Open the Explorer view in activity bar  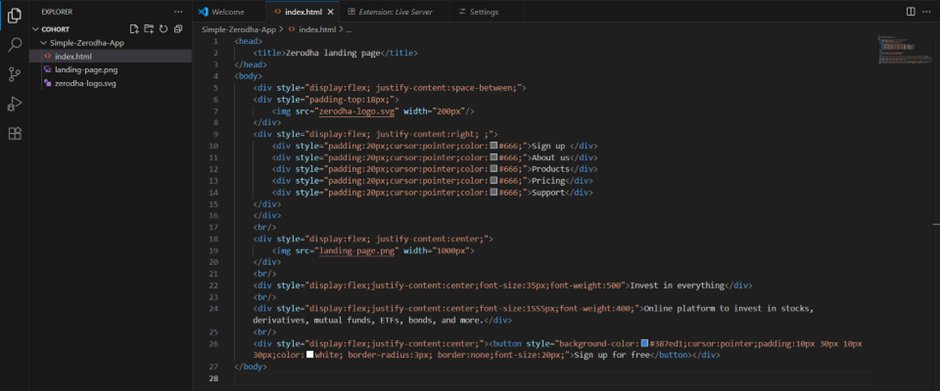(x=14, y=16)
